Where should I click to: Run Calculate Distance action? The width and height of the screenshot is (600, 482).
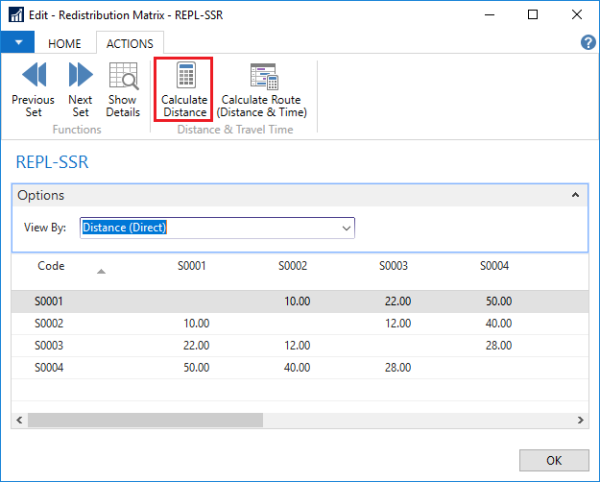click(184, 89)
